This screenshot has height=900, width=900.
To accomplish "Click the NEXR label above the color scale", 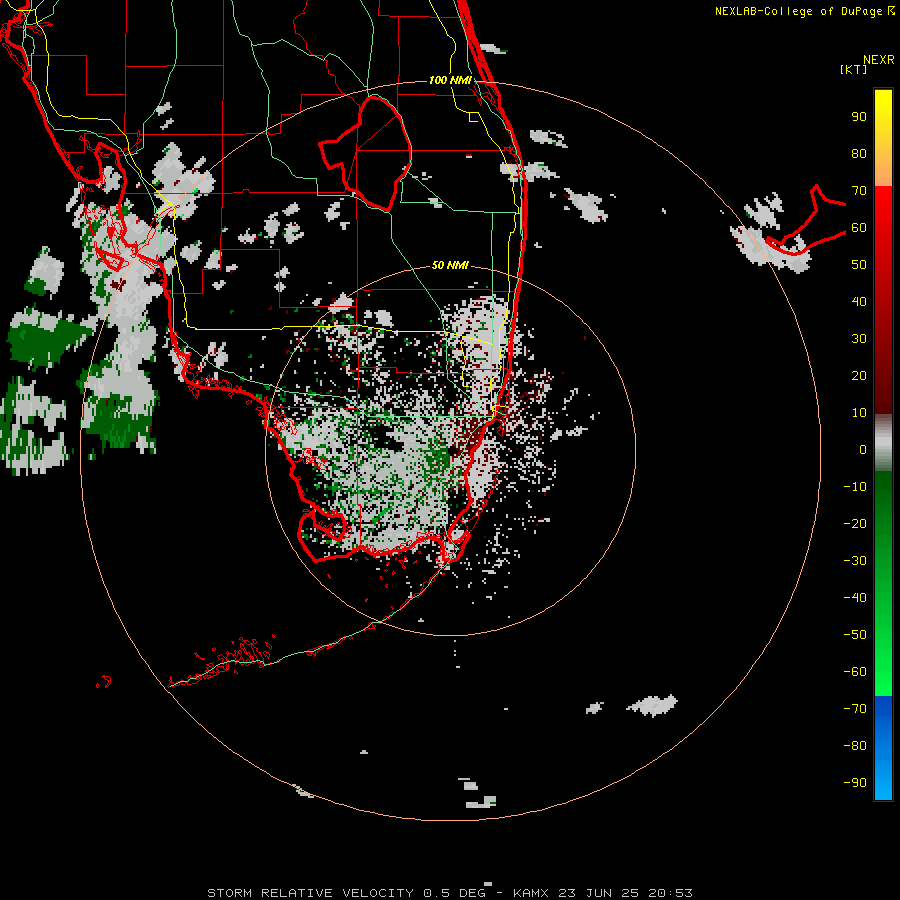I will (x=878, y=60).
